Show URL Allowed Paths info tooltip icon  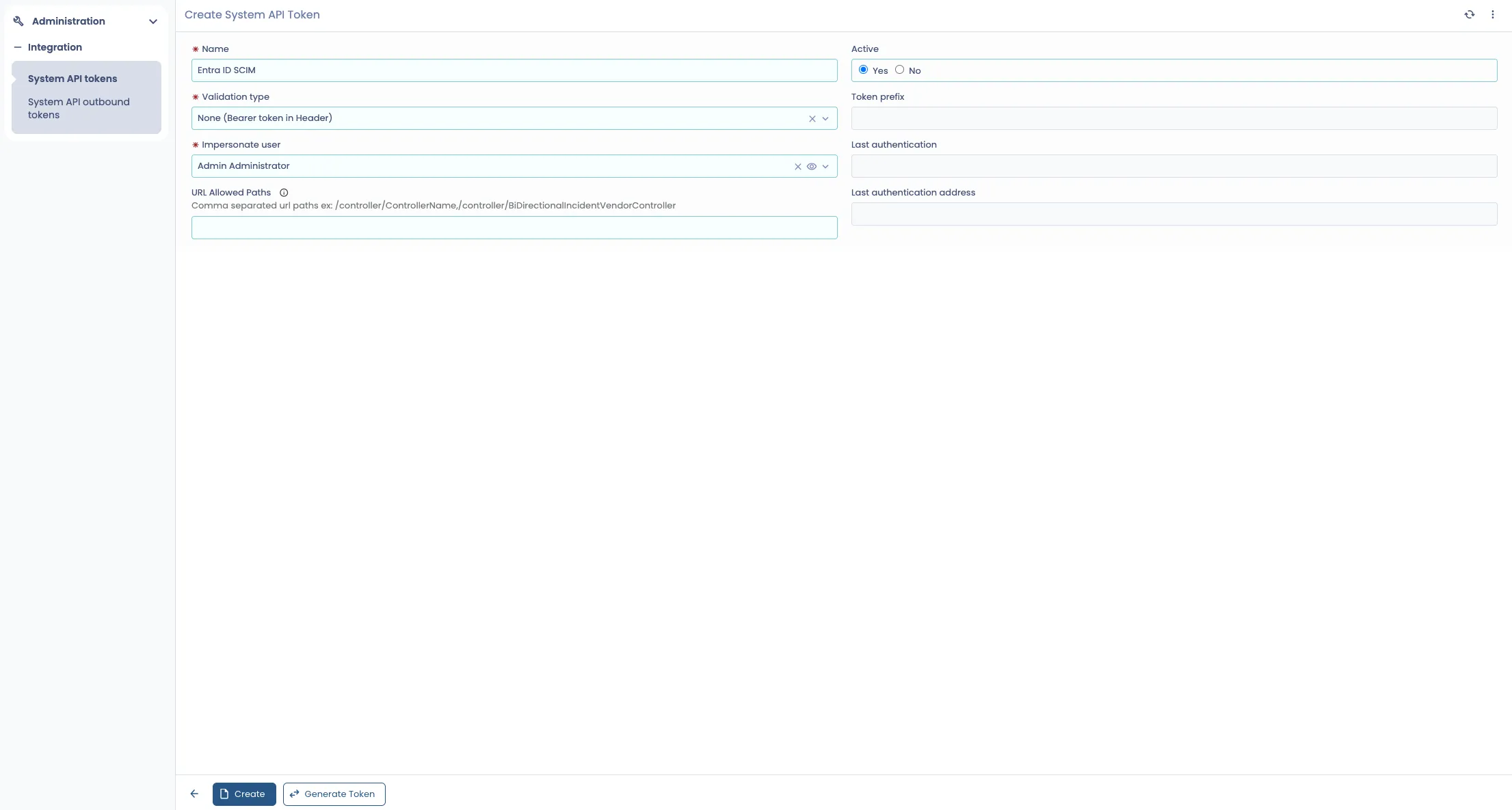point(284,193)
